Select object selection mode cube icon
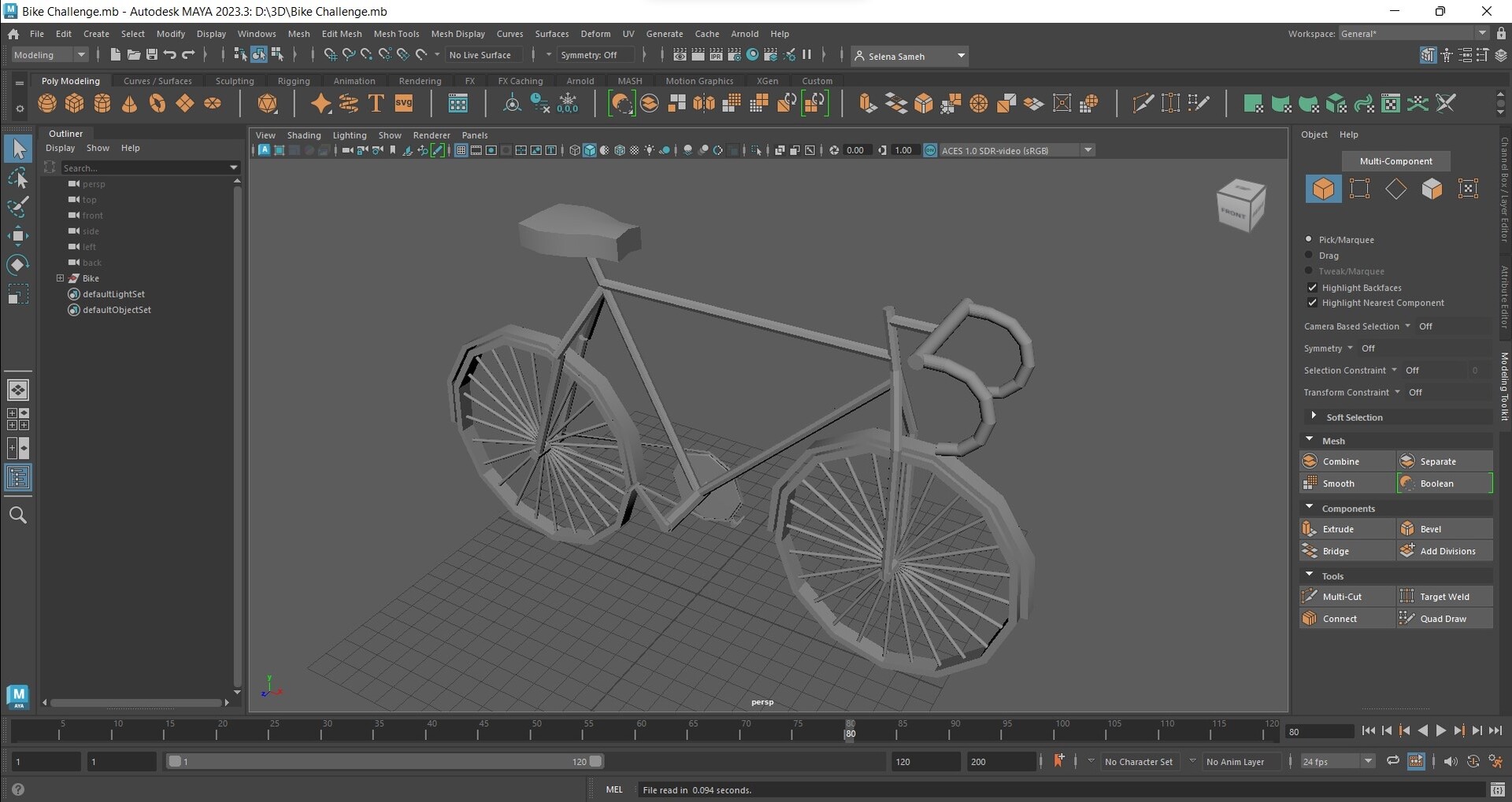Screen dimensions: 1512x802 (1323, 189)
